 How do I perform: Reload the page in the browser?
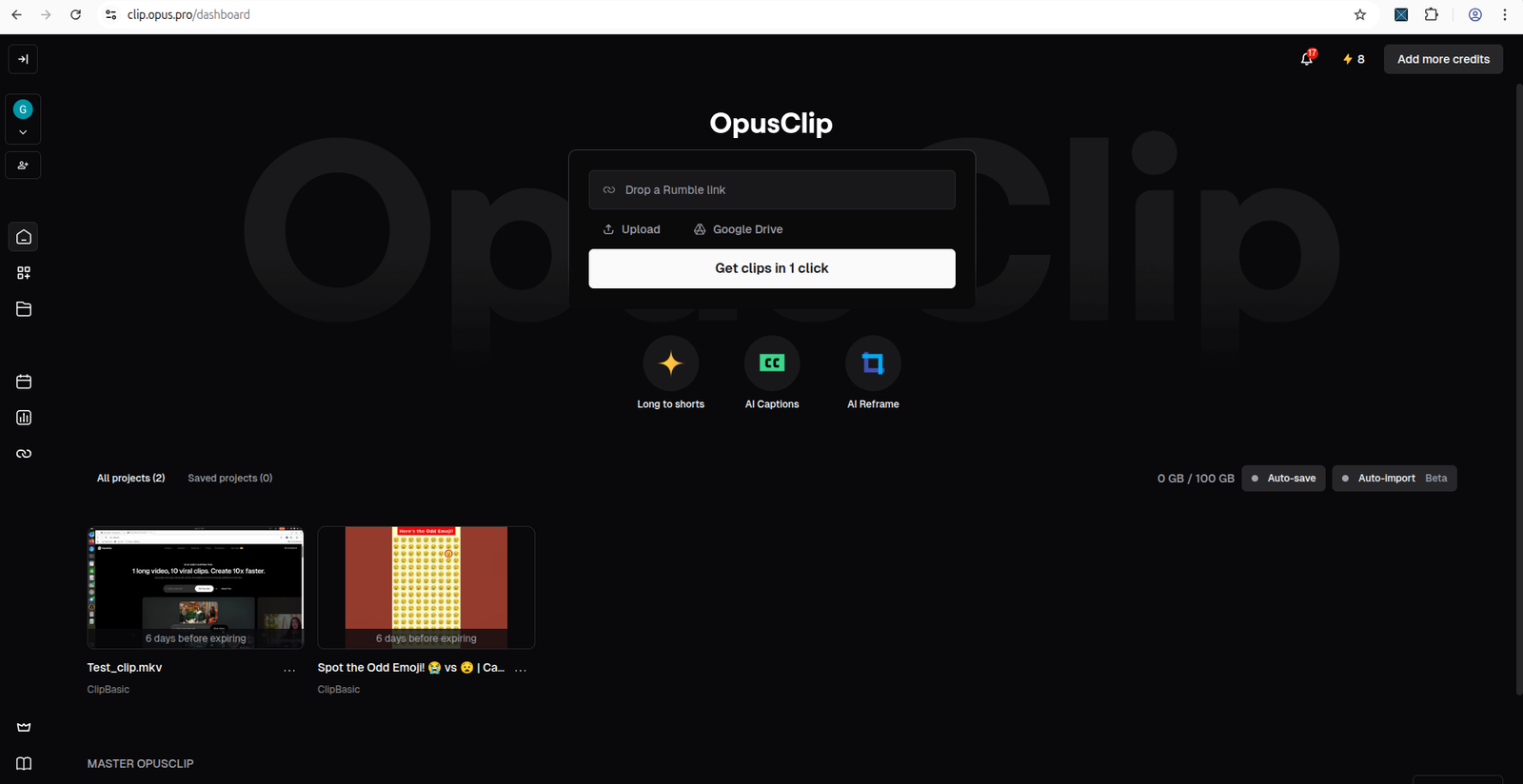(x=76, y=14)
